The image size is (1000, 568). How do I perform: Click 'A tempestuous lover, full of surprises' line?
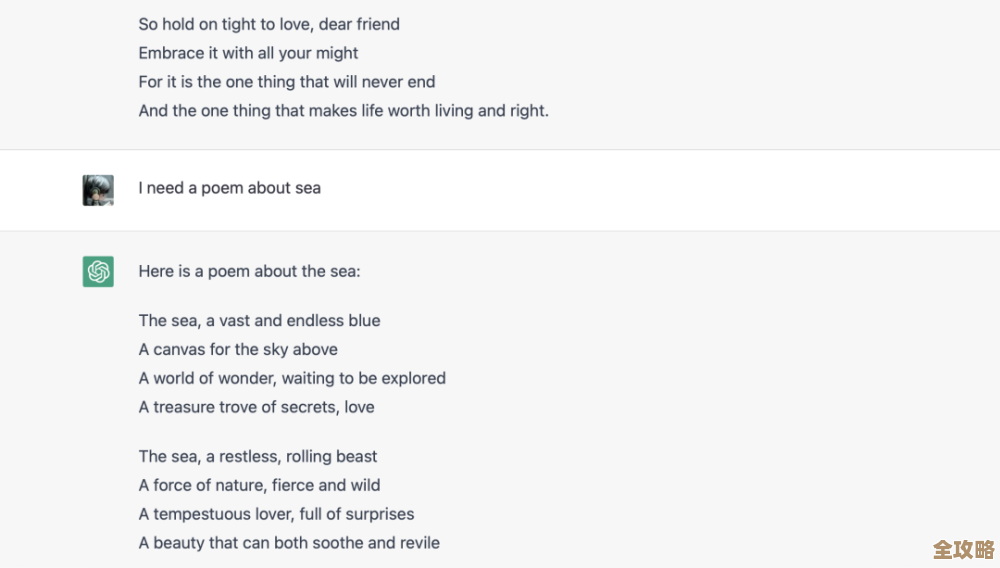click(276, 515)
